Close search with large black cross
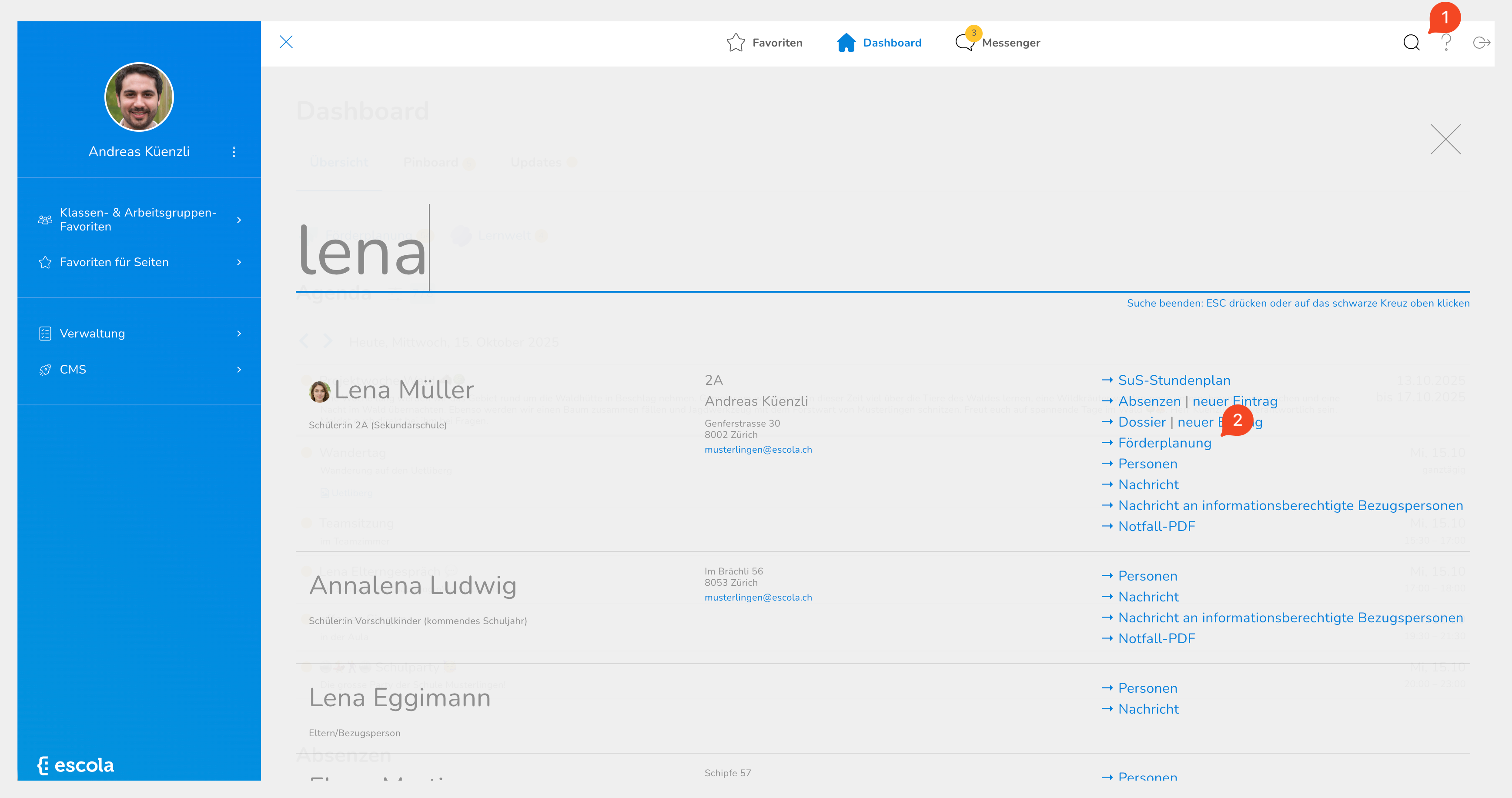Screen dimensions: 1512x798 pyautogui.click(x=1445, y=140)
